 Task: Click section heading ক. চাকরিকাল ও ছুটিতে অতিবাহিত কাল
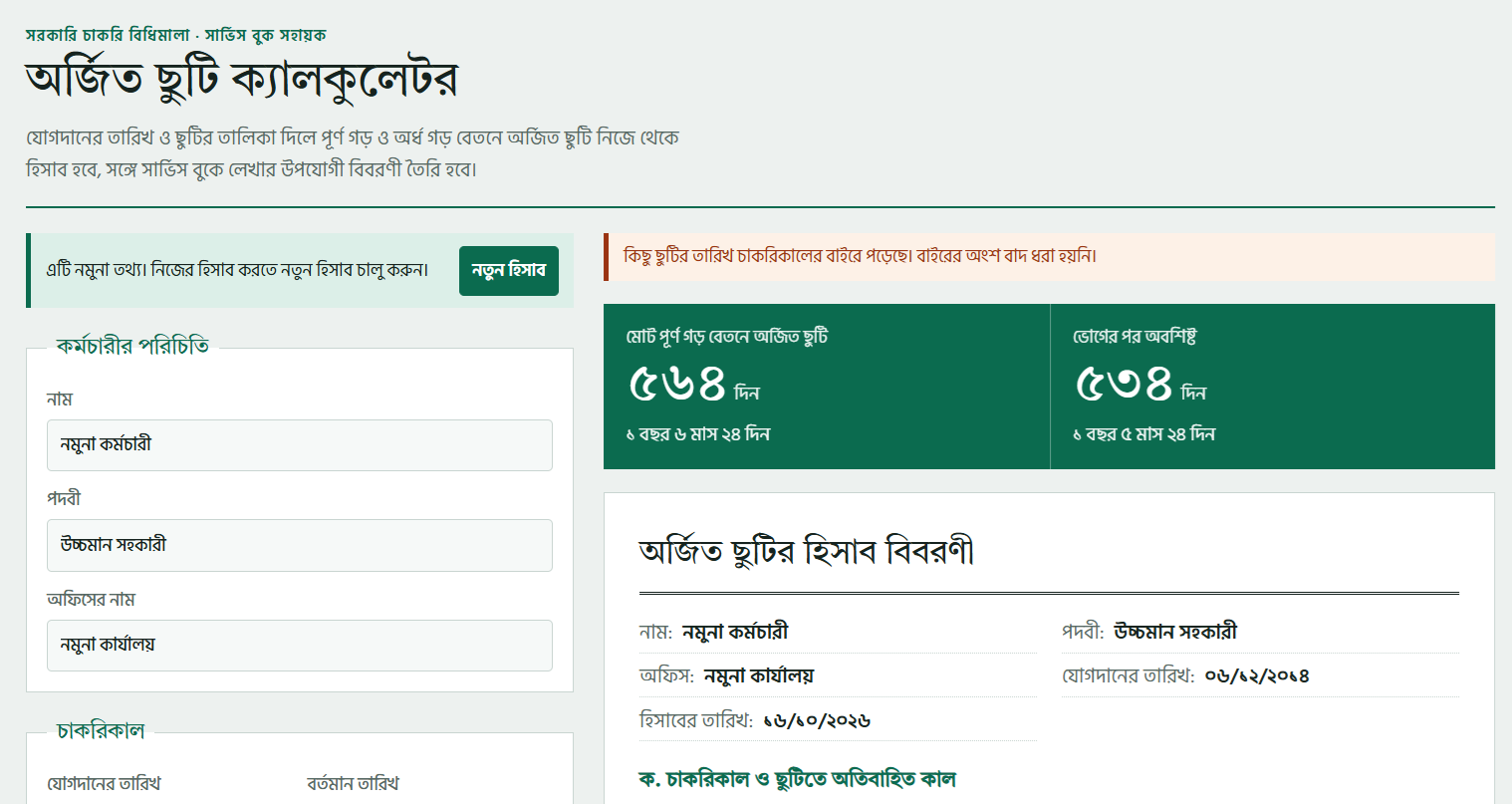coord(798,779)
